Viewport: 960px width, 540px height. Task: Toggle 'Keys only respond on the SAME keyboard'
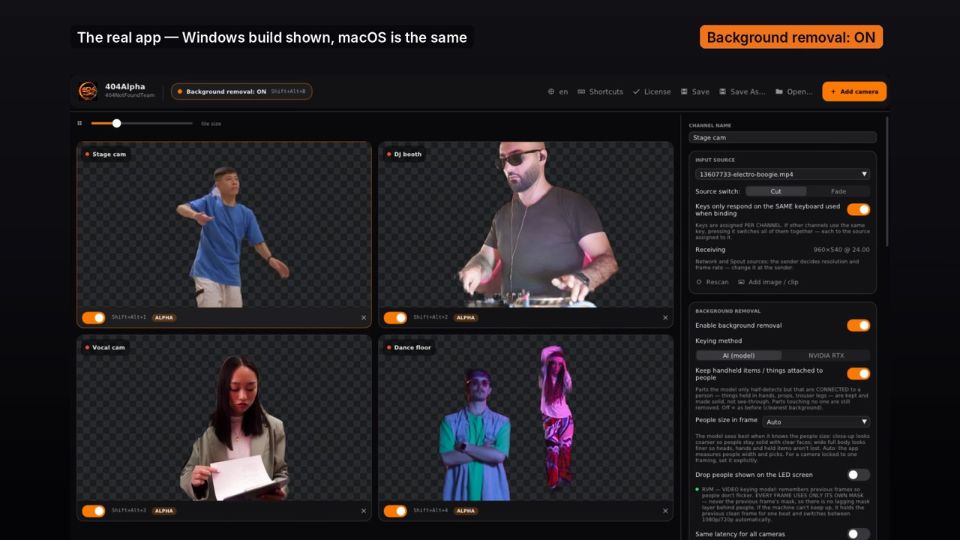[x=858, y=209]
